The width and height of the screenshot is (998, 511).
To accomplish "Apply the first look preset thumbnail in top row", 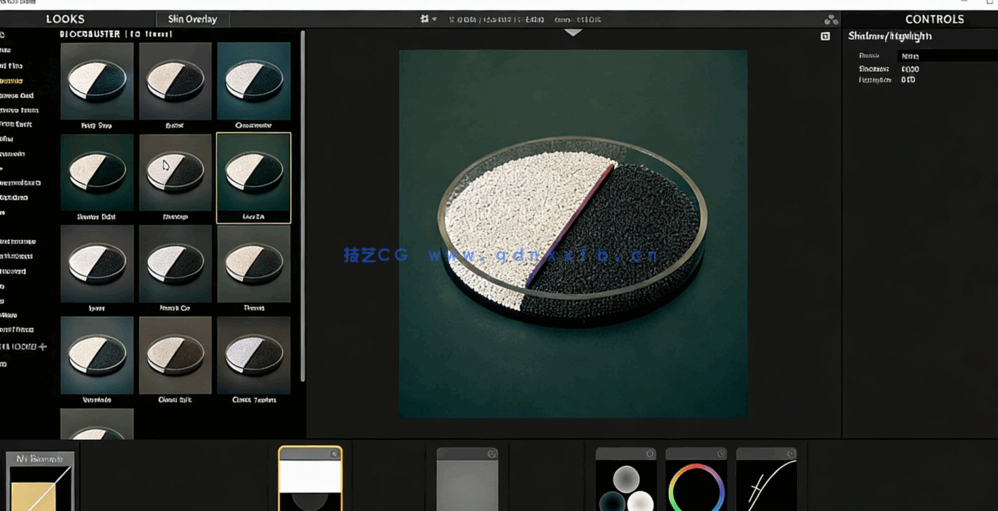I will coord(97,81).
